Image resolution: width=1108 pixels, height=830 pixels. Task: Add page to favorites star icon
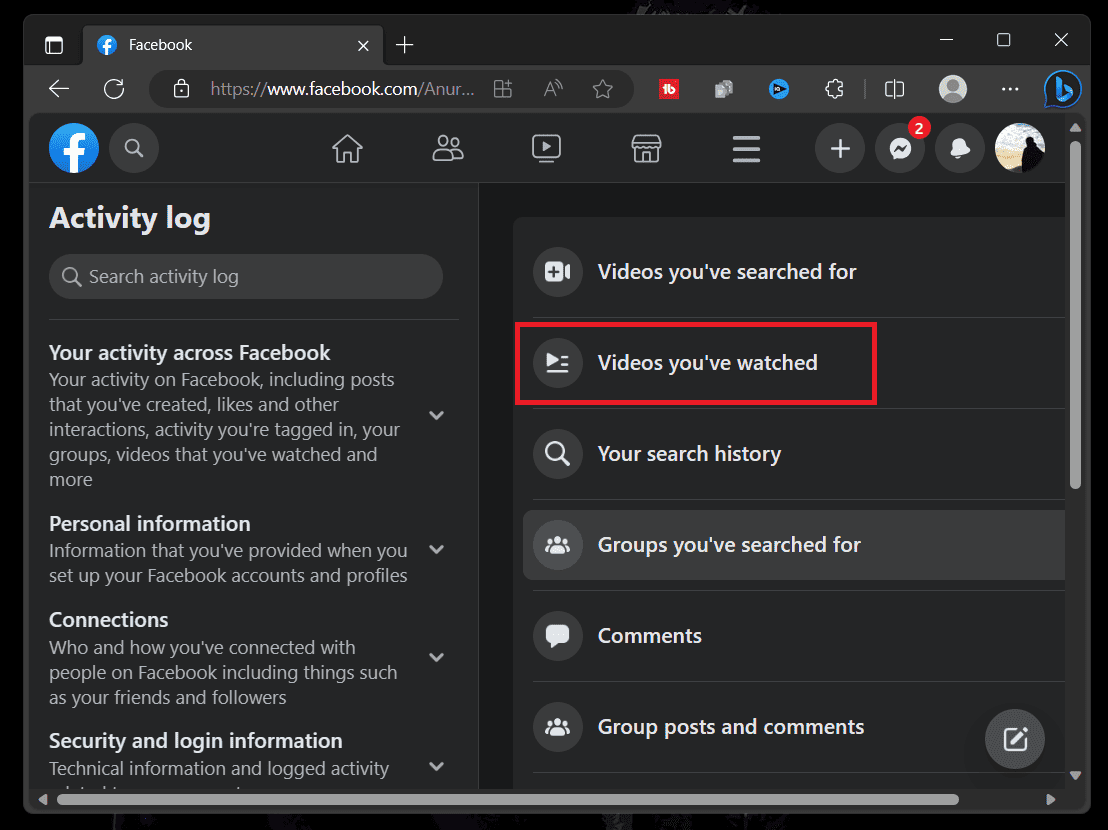point(603,89)
